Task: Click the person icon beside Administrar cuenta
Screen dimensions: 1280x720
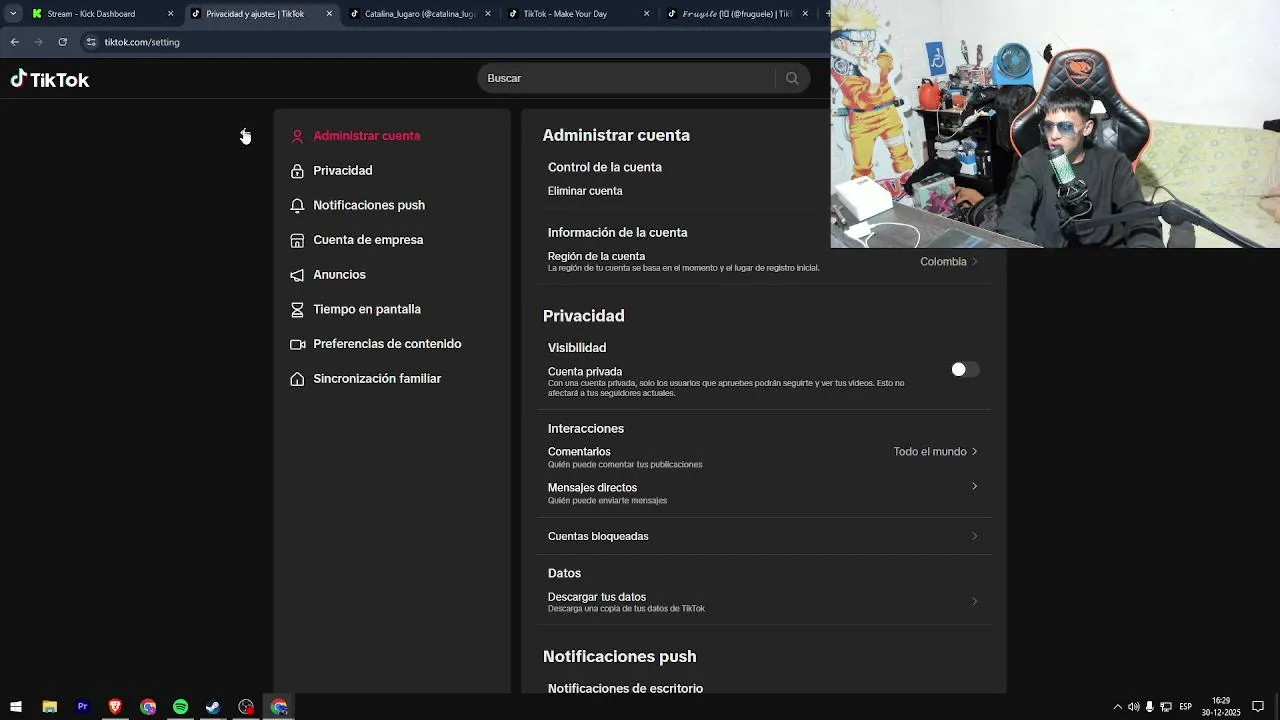Action: (x=297, y=136)
